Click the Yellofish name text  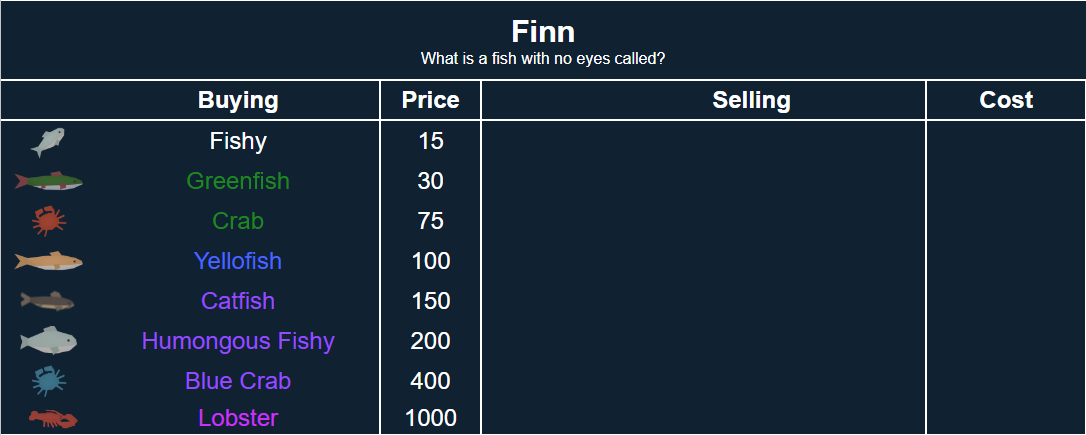click(238, 261)
